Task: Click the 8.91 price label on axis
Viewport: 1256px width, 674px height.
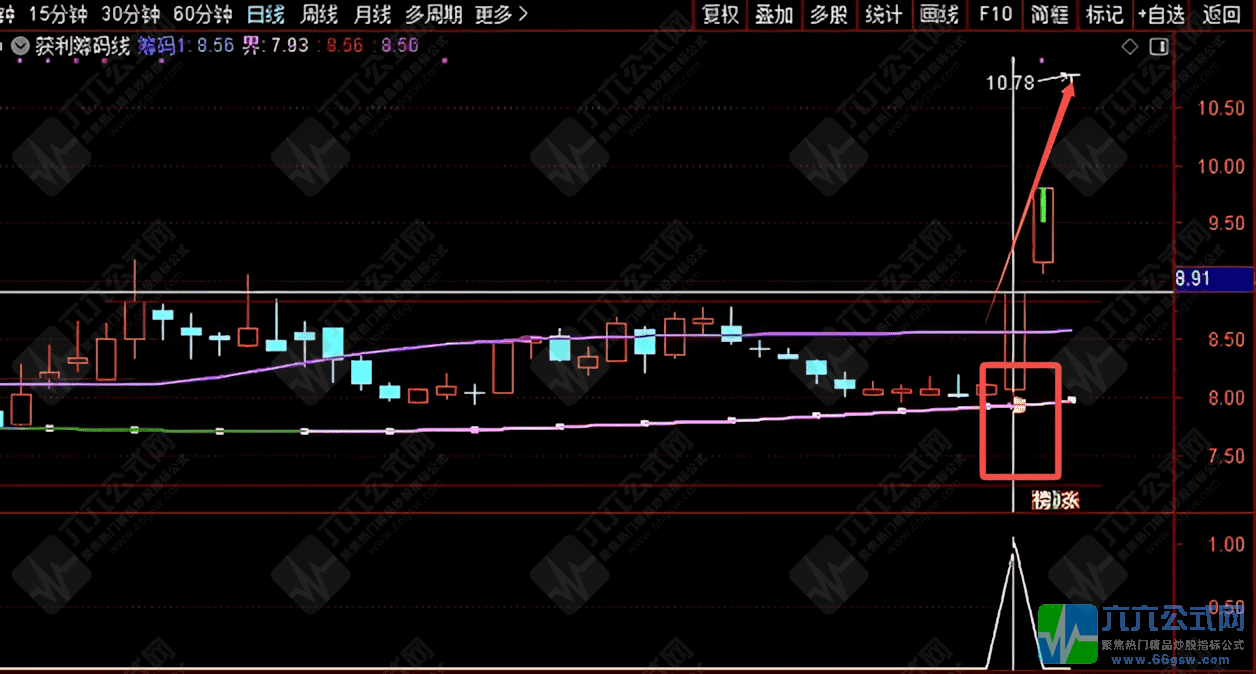Action: pos(1193,279)
